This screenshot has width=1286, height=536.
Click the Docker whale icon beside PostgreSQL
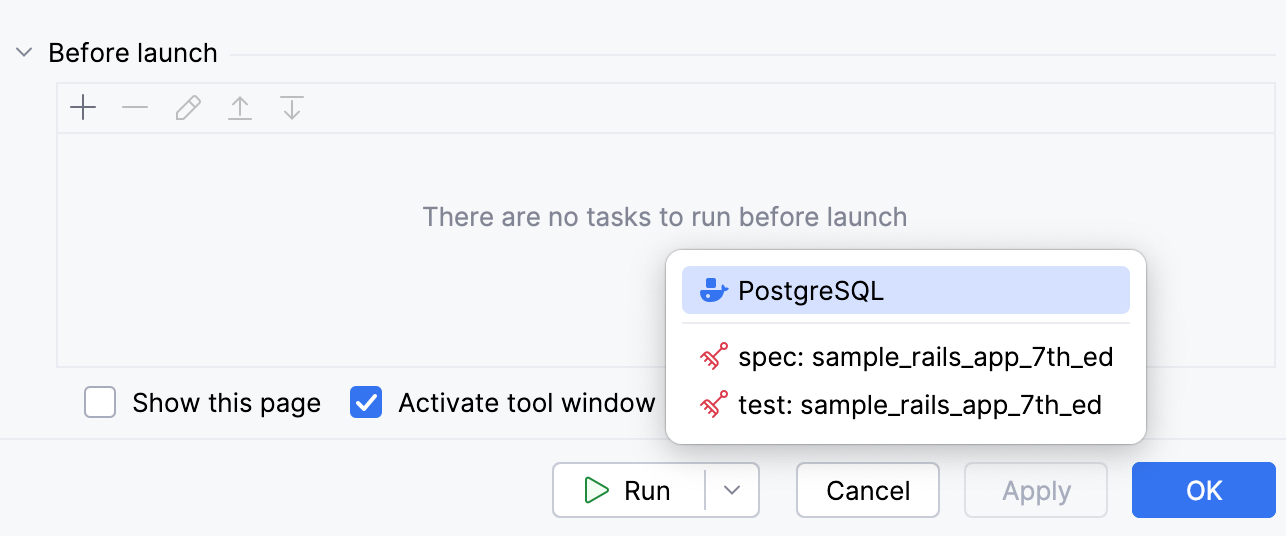pos(713,291)
